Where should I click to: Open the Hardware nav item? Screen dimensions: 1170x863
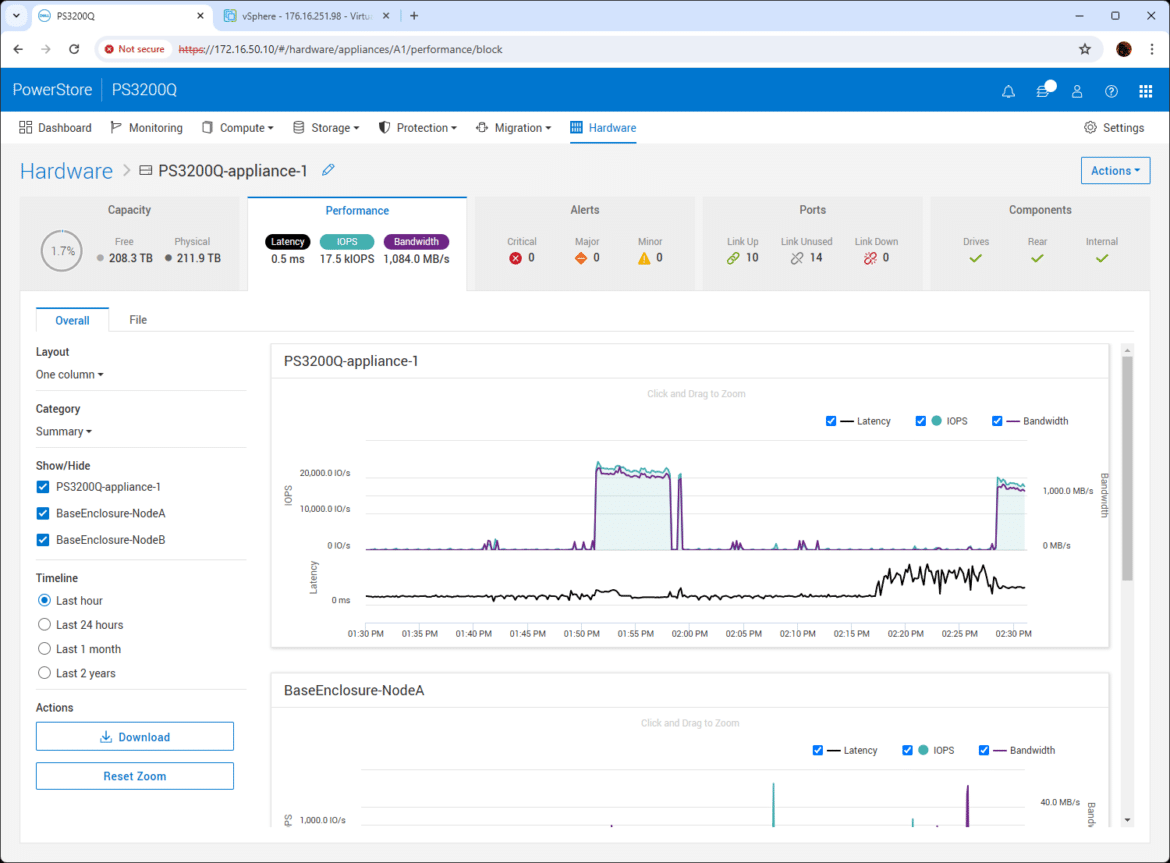(603, 128)
